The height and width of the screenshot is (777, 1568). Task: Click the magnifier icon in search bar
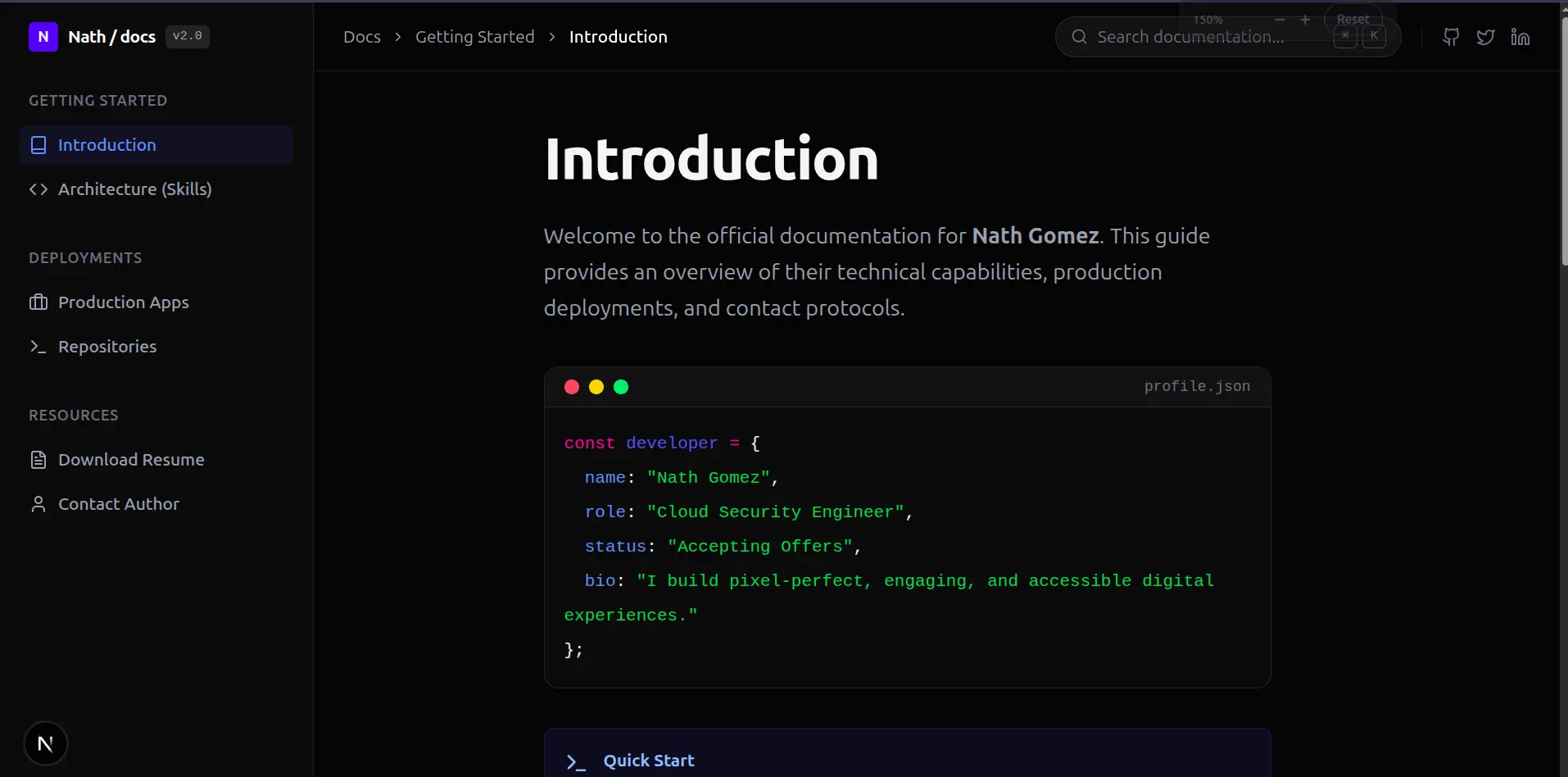(x=1079, y=37)
